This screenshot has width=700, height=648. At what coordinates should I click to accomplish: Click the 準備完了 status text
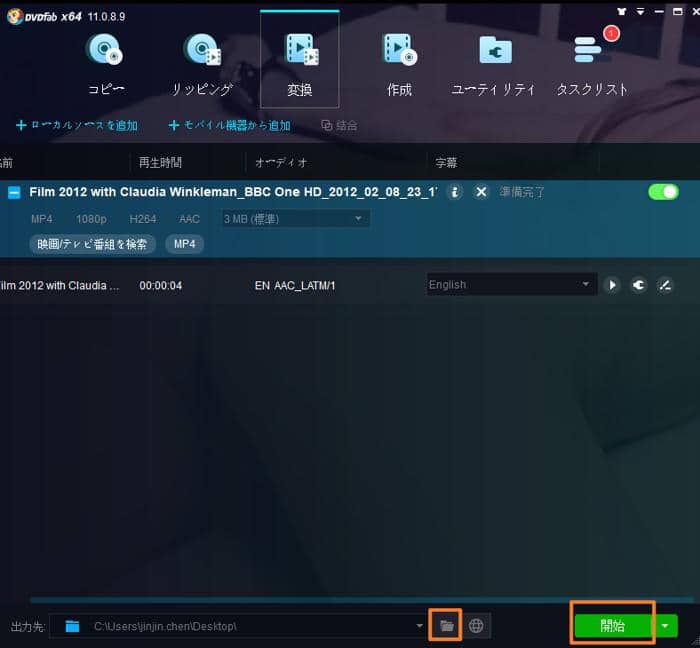pyautogui.click(x=522, y=192)
